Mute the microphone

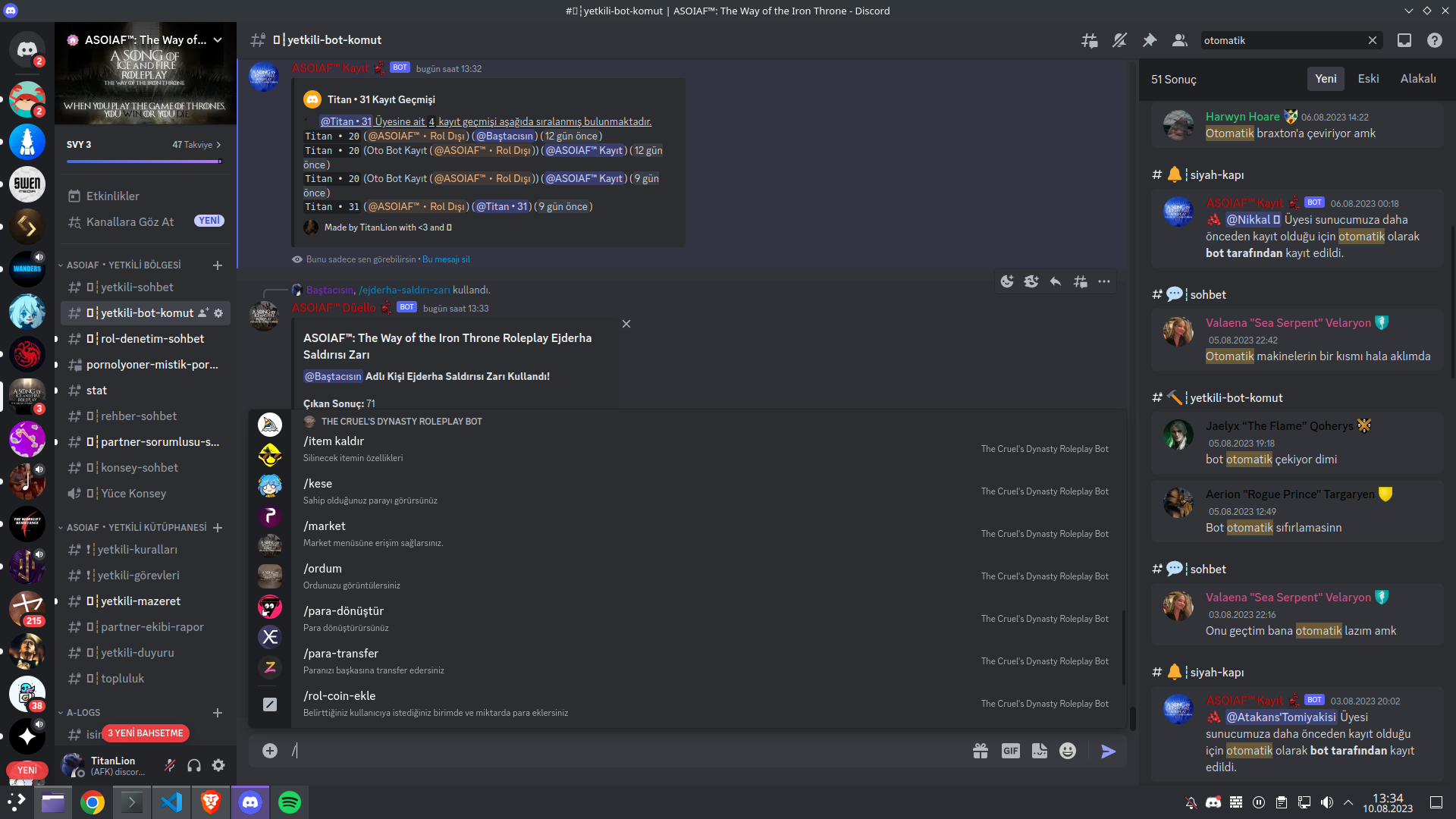[x=169, y=765]
